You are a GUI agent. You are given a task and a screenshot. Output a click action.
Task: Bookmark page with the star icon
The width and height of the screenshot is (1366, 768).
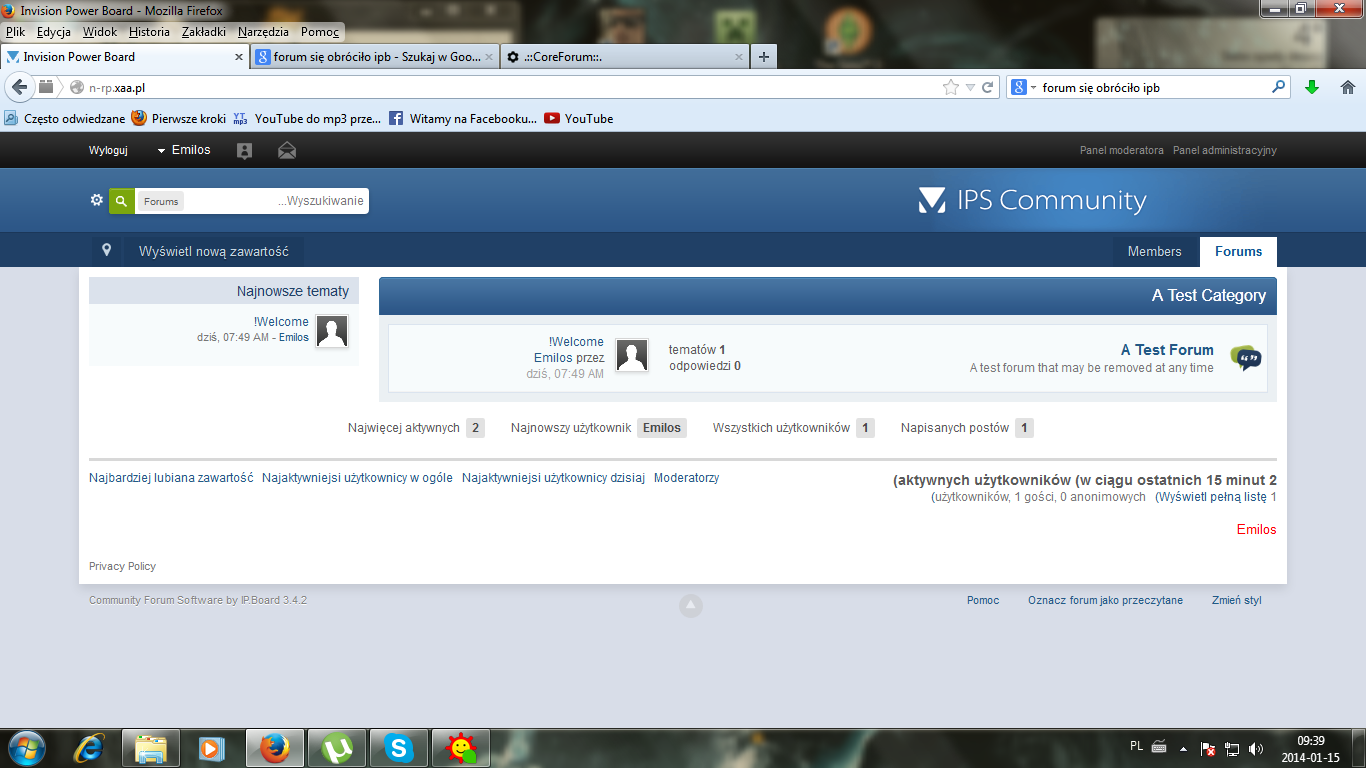click(950, 87)
